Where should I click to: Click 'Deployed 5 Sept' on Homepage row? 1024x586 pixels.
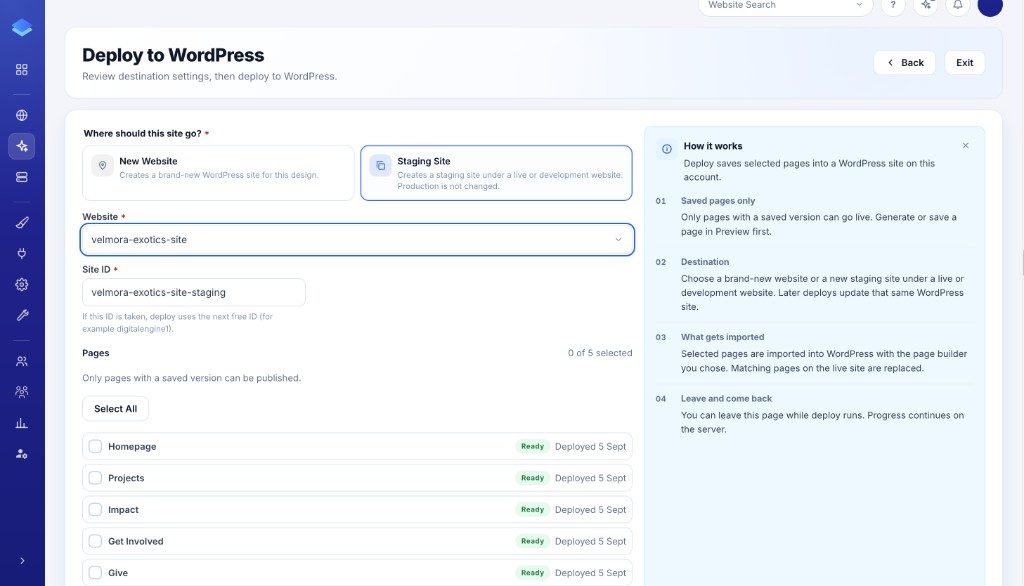tap(590, 447)
